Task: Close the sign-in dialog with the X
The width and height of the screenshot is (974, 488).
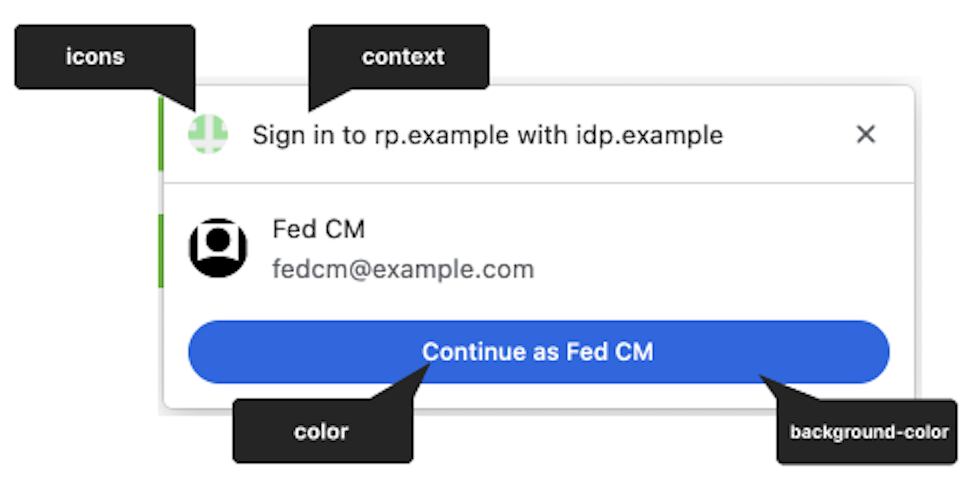Action: pos(866,134)
